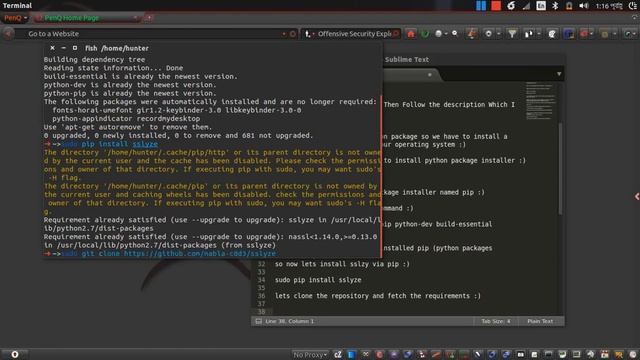Click 'Line 38, Column 1' status text

pos(289,321)
